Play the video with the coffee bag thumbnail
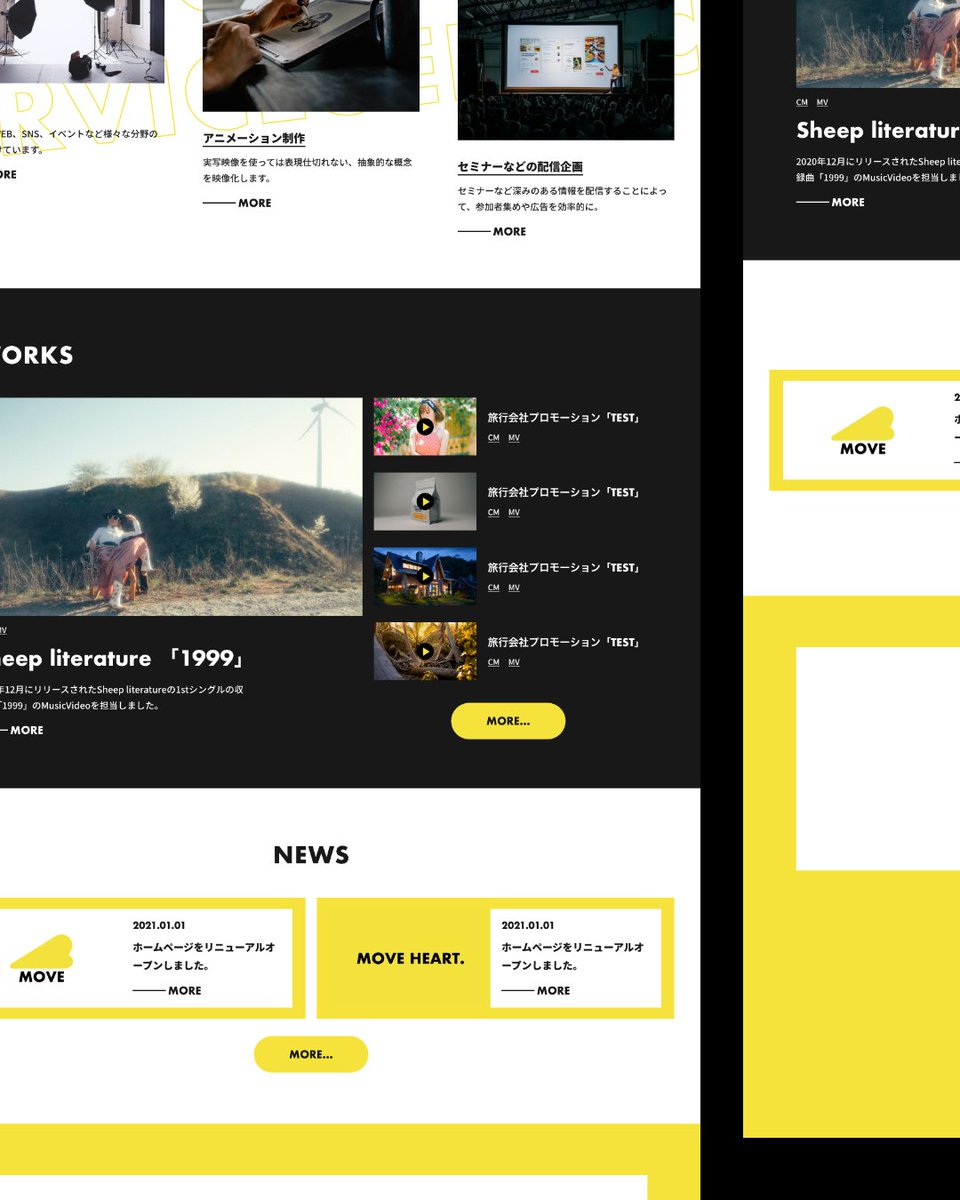Image resolution: width=960 pixels, height=1200 pixels. coord(425,502)
